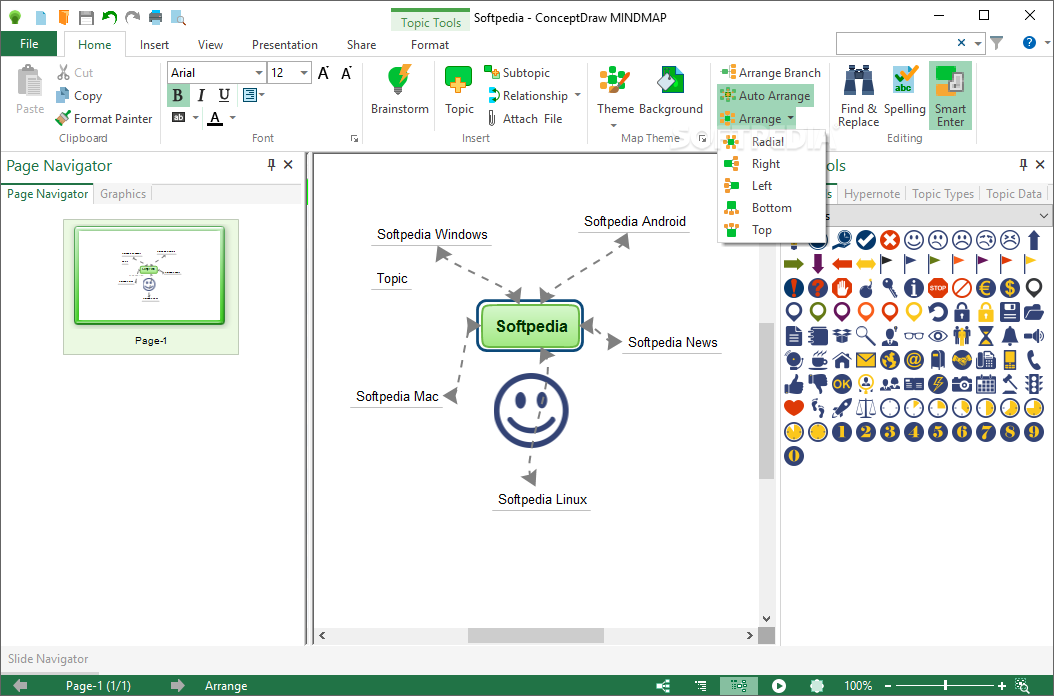1054x696 pixels.
Task: Open Find & Replace
Action: [x=858, y=95]
